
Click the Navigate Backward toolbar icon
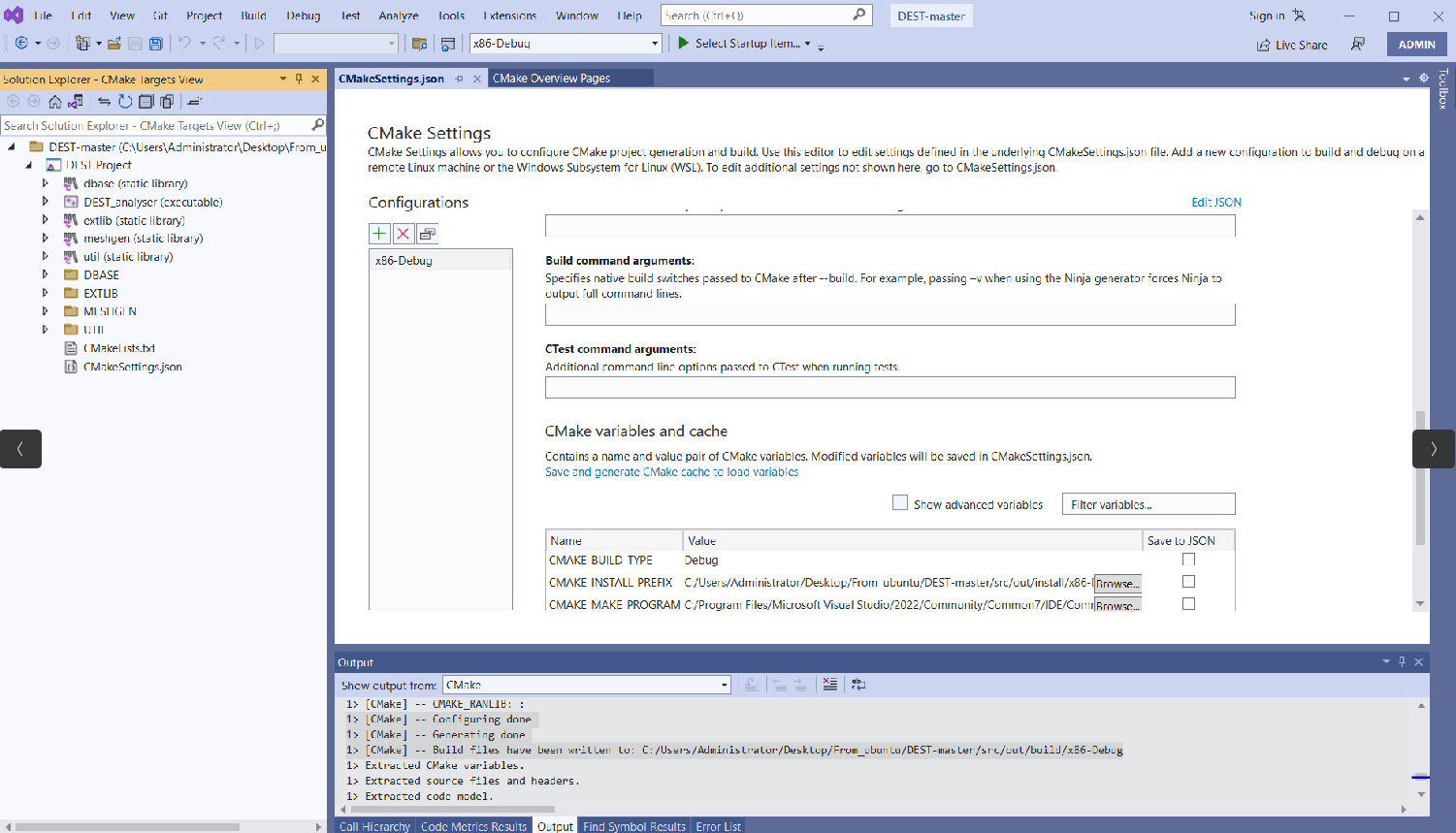click(x=21, y=44)
